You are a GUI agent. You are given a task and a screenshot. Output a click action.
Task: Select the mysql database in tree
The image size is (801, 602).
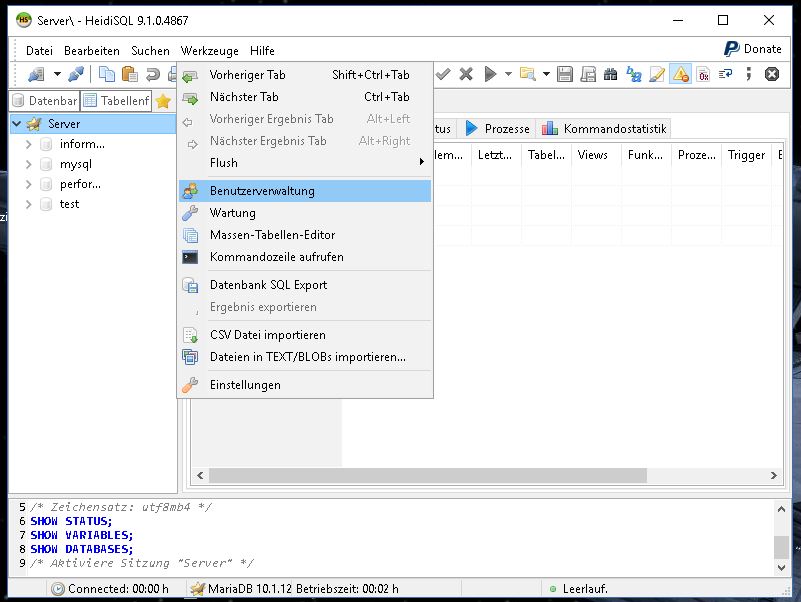(x=76, y=165)
